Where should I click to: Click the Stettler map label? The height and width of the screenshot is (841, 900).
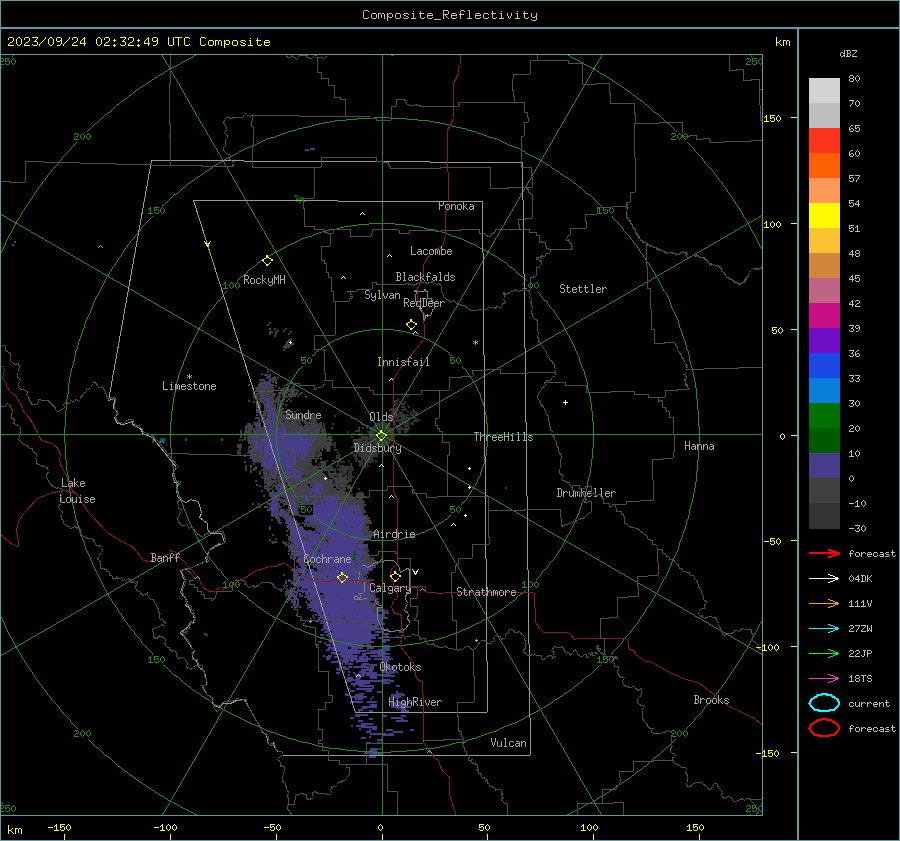click(x=583, y=289)
